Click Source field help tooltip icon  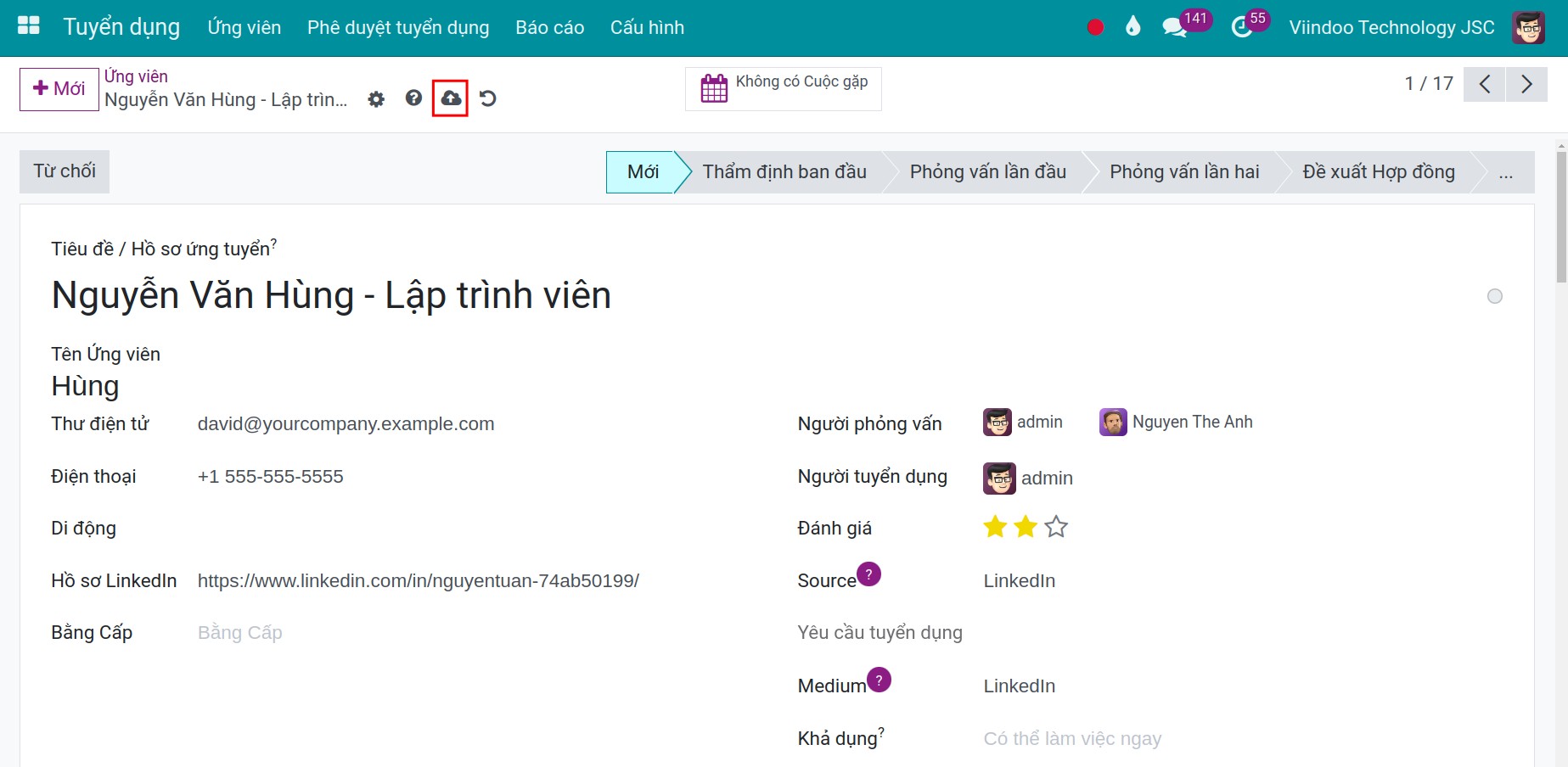click(868, 574)
